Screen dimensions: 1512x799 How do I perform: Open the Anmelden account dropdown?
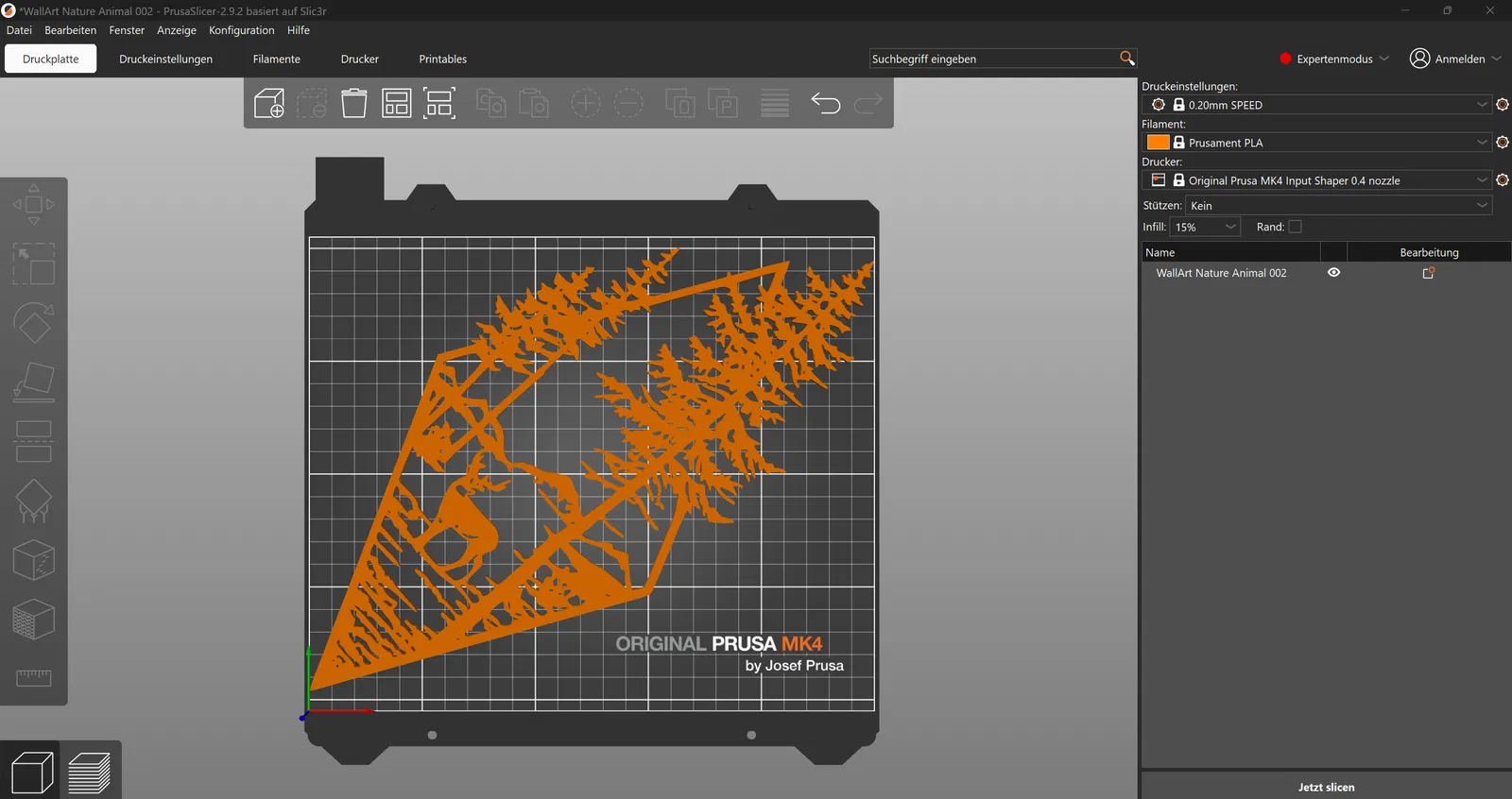pos(1455,59)
